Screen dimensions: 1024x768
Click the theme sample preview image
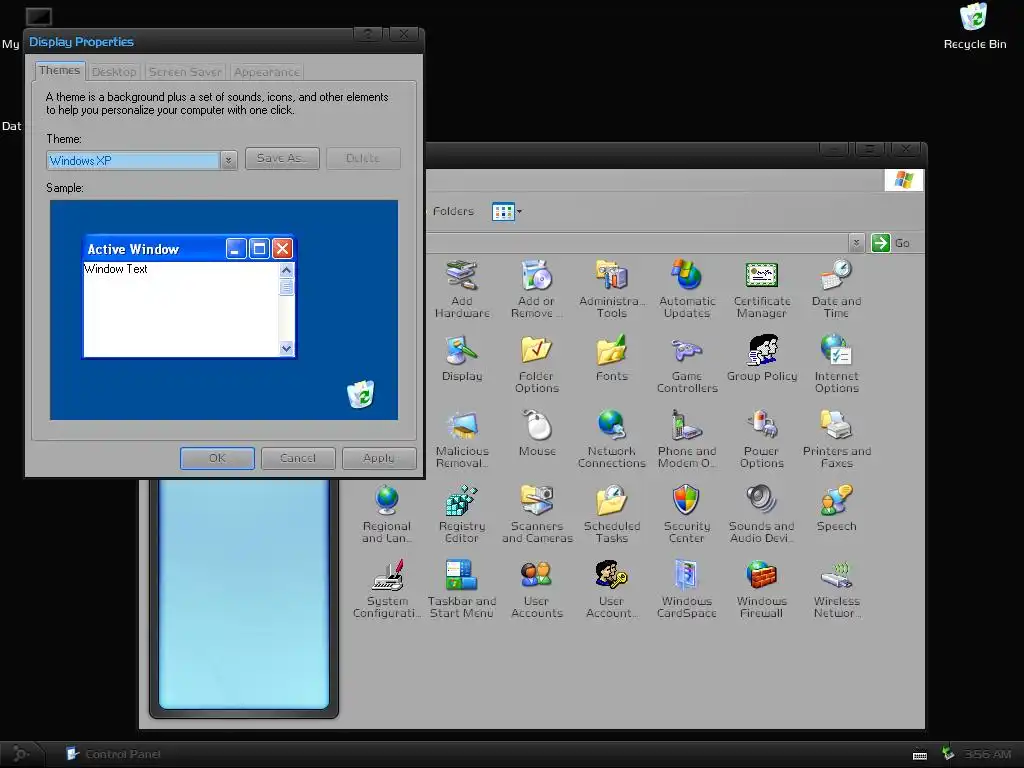pos(224,310)
